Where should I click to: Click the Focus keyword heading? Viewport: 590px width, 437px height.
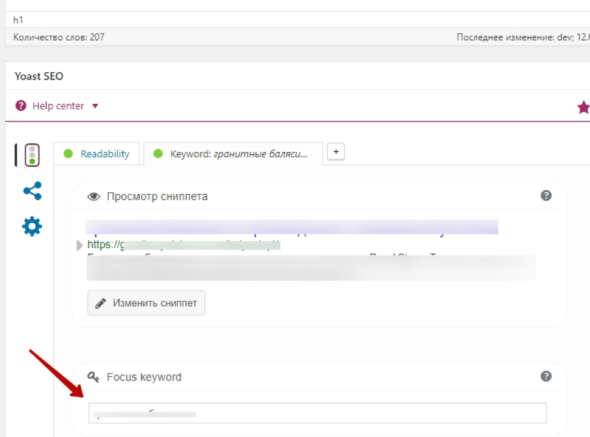[x=144, y=377]
